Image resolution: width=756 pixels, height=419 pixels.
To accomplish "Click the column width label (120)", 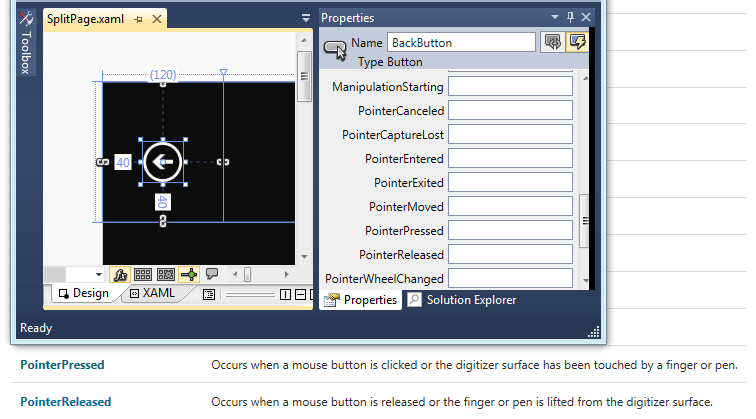I will [x=163, y=75].
